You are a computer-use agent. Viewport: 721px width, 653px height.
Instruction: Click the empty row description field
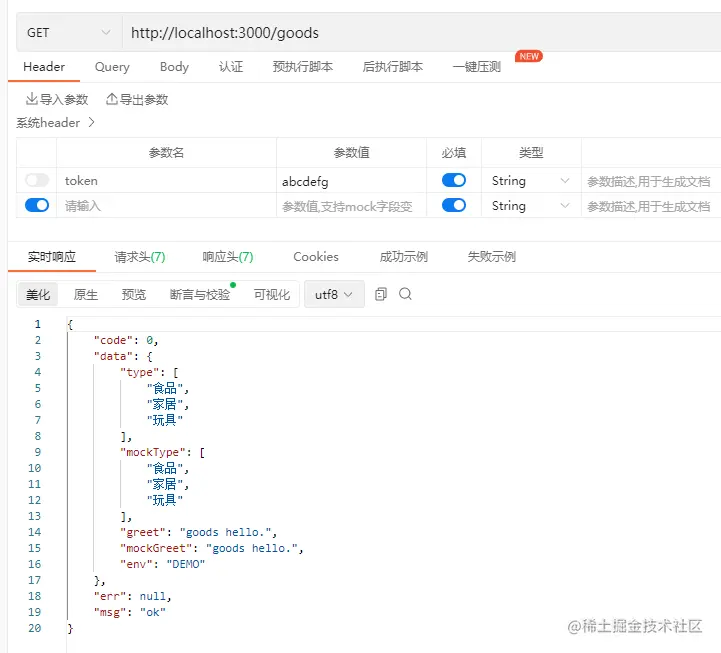click(651, 205)
